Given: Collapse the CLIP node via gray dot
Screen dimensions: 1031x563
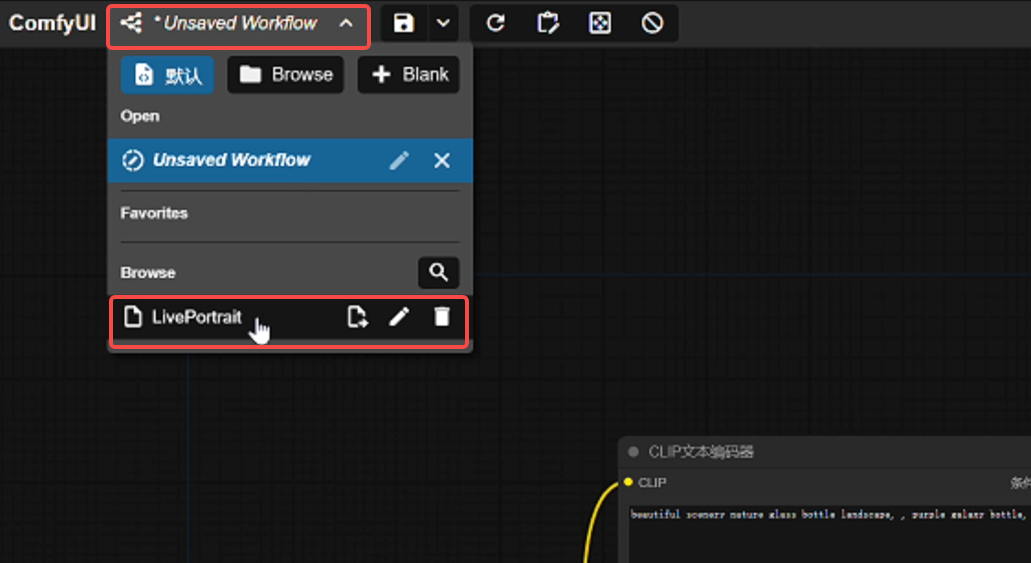Looking at the screenshot, I should coord(633,452).
